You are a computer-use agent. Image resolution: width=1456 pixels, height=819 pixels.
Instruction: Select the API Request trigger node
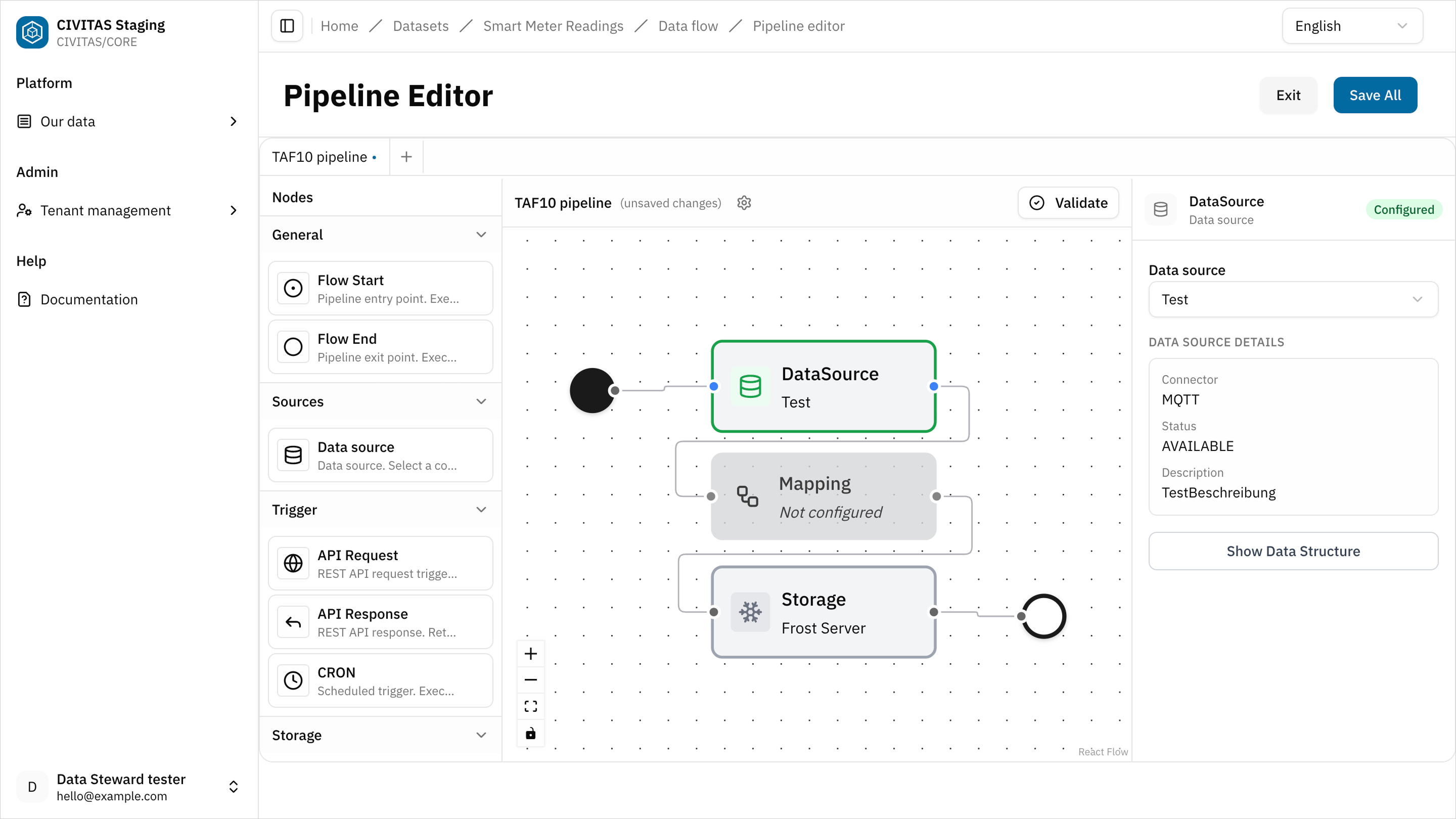tap(381, 563)
